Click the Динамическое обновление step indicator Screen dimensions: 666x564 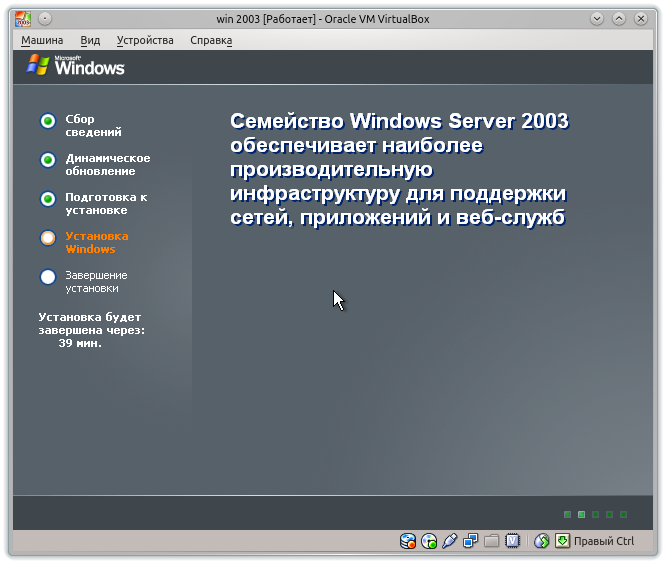(48, 160)
